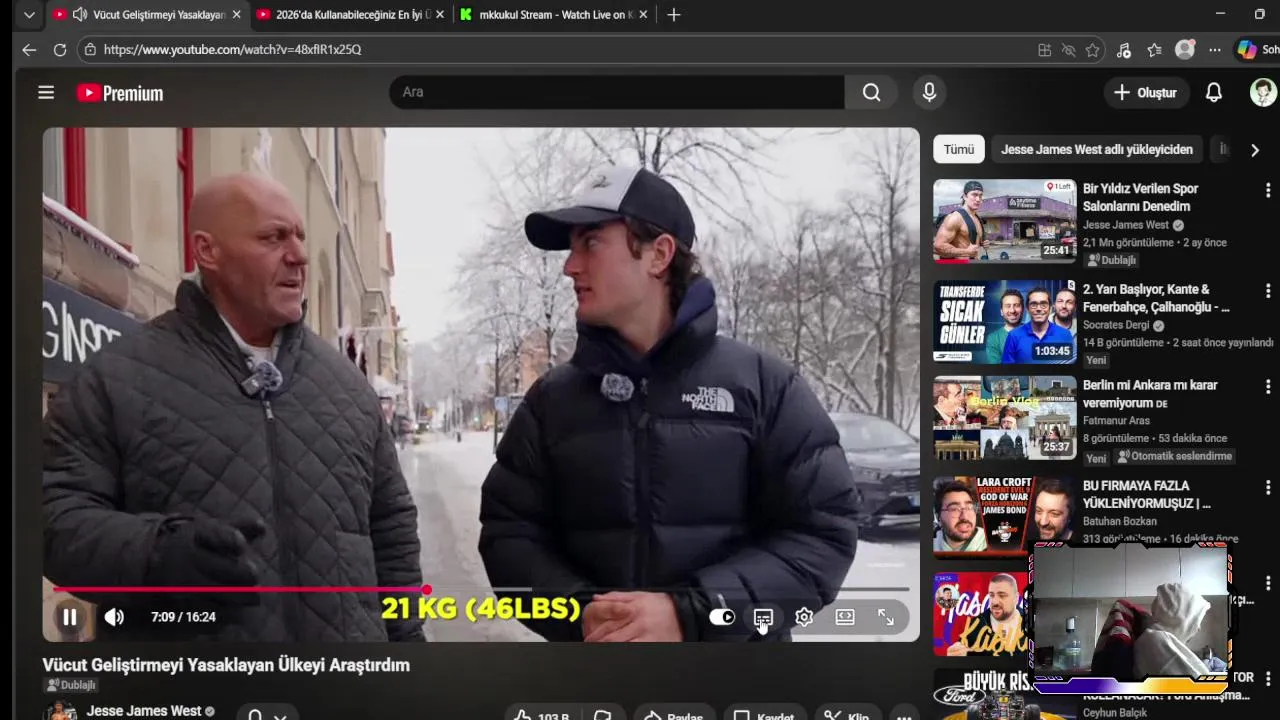Open BU FIRMAYA FAZLA YÜKLENİYORMUŞUZ video title

click(x=1147, y=495)
